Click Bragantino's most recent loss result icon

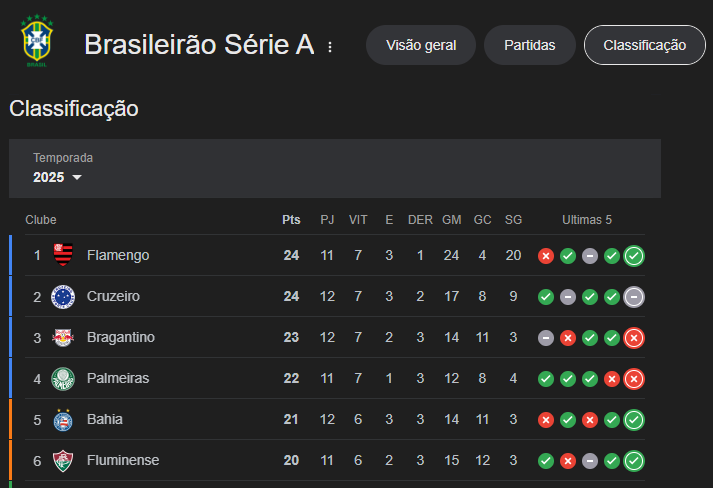(634, 337)
